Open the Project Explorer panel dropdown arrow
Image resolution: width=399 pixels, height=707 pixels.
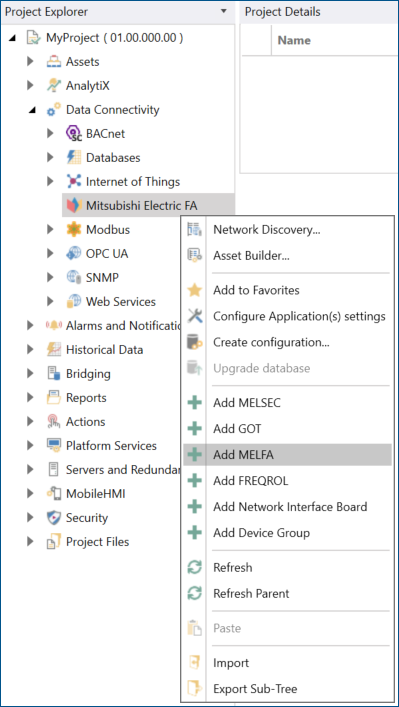pyautogui.click(x=224, y=11)
